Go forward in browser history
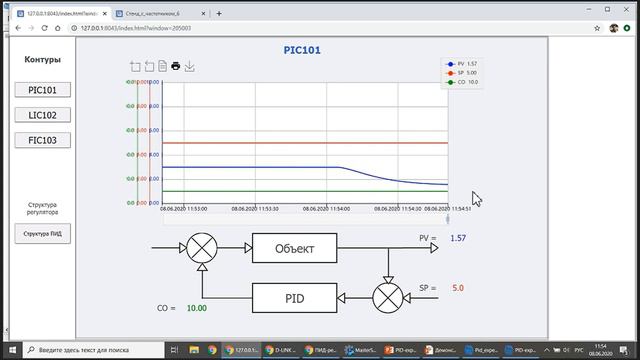The width and height of the screenshot is (640, 360). click(x=31, y=28)
